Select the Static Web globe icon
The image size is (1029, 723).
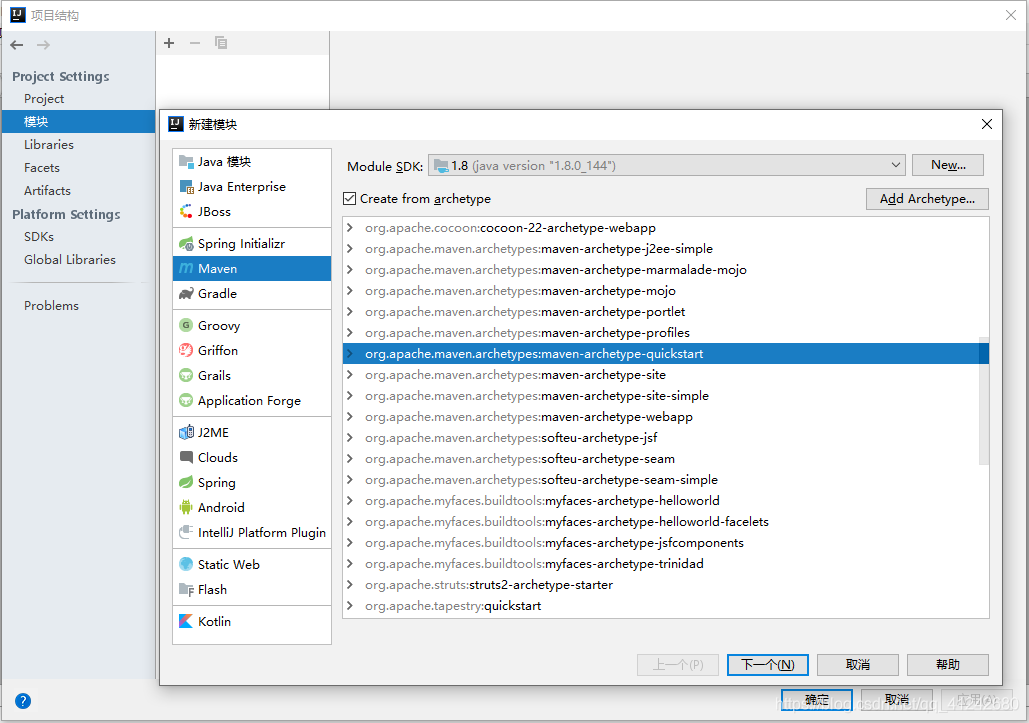(186, 564)
